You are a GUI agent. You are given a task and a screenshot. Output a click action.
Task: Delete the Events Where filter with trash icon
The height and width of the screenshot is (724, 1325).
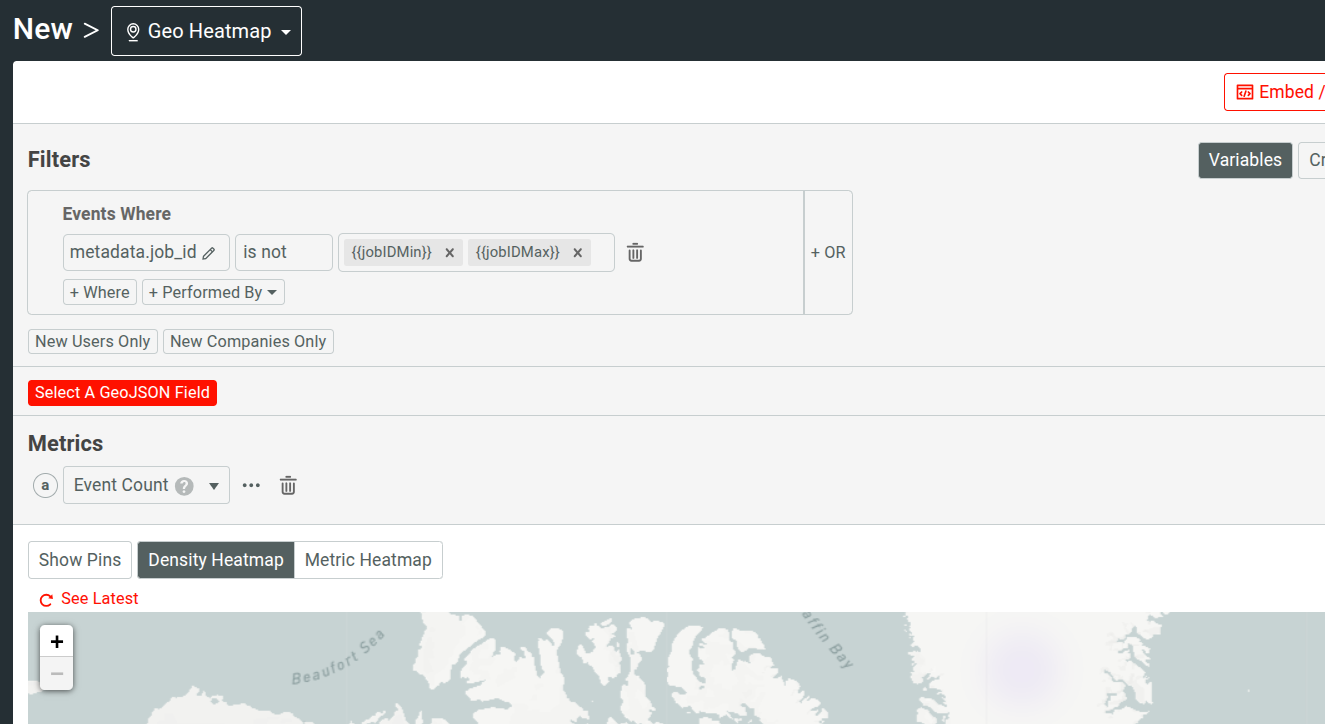click(634, 252)
